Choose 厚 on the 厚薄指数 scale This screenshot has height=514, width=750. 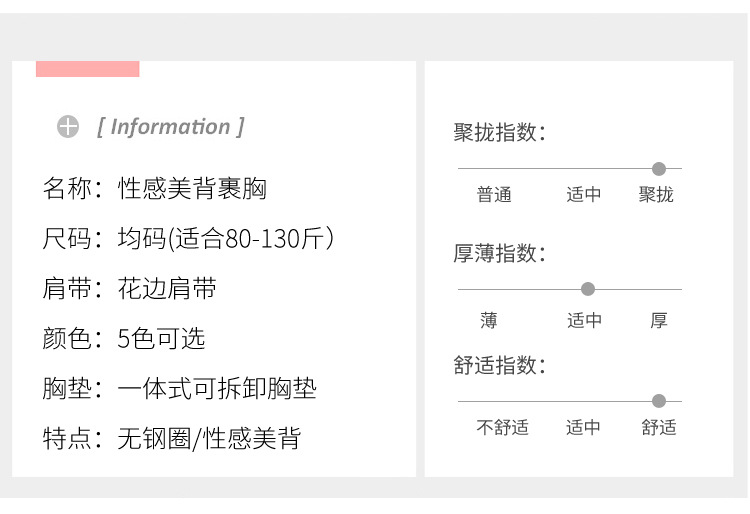pos(659,321)
